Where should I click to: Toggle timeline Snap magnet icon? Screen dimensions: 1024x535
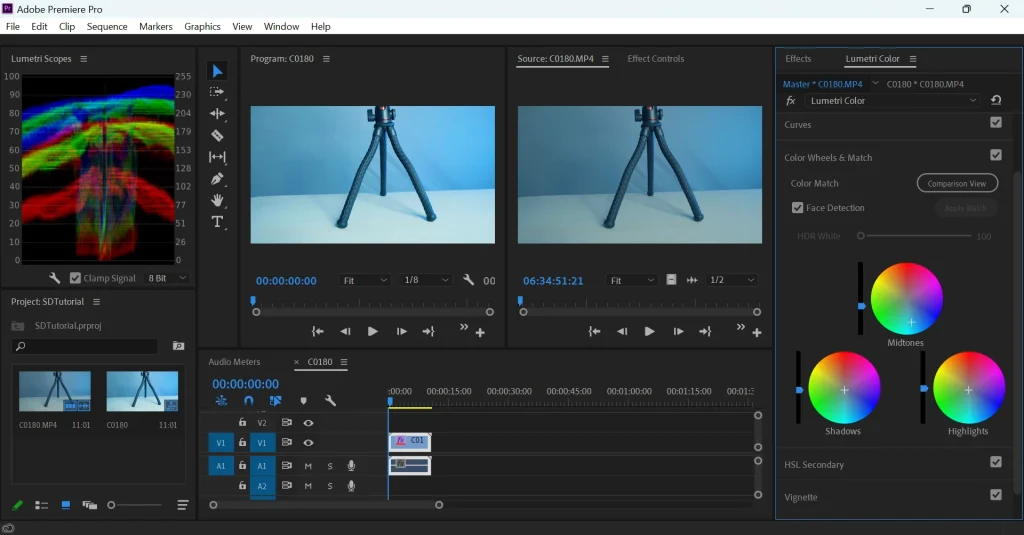coord(248,400)
